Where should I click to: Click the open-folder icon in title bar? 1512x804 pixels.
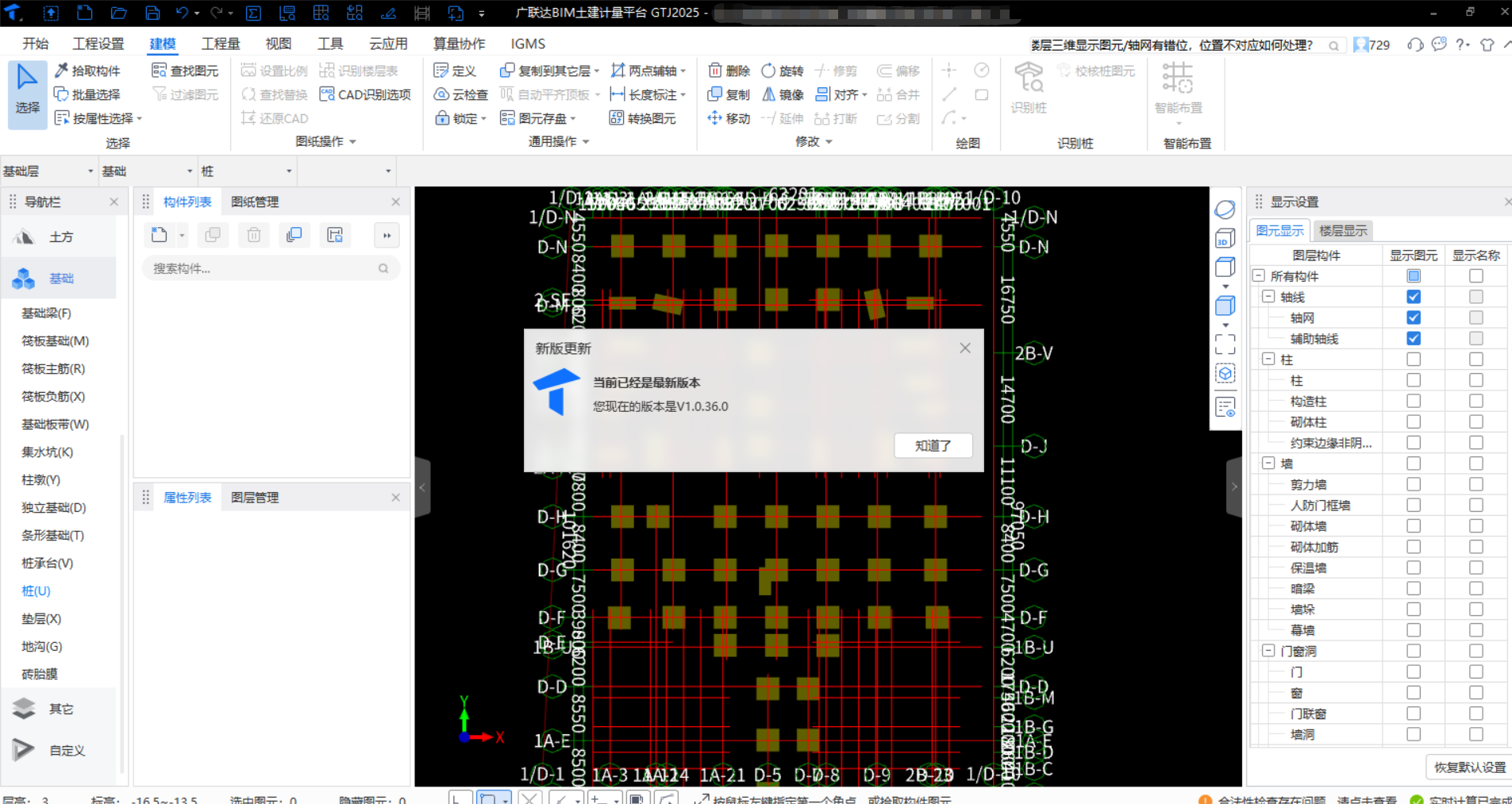coord(118,13)
